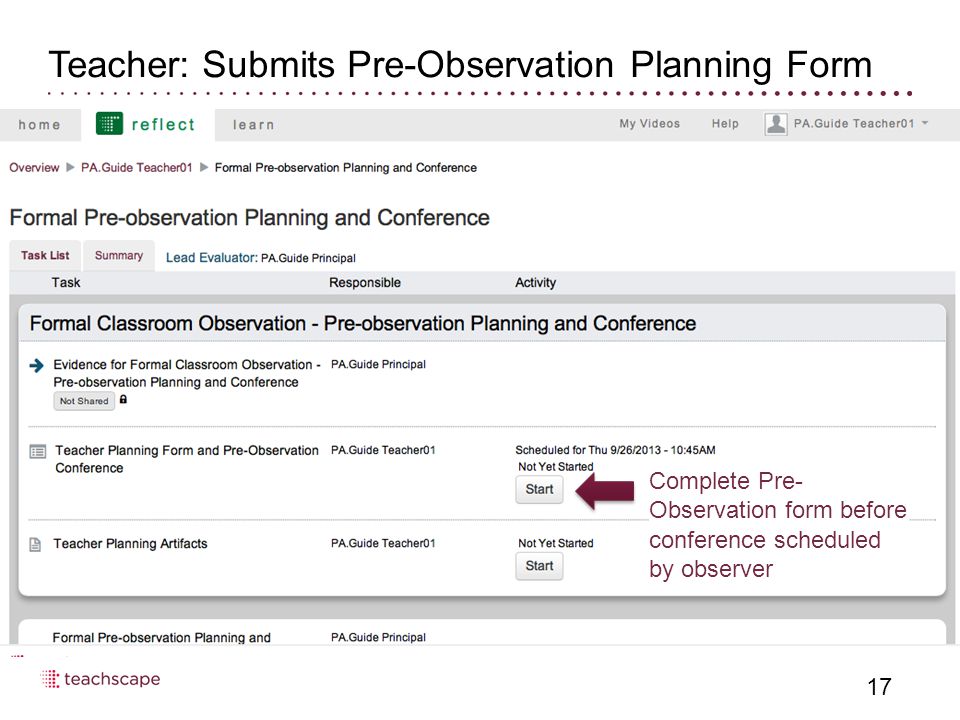
Task: Click the lock icon next to Not Shared
Action: 123,399
